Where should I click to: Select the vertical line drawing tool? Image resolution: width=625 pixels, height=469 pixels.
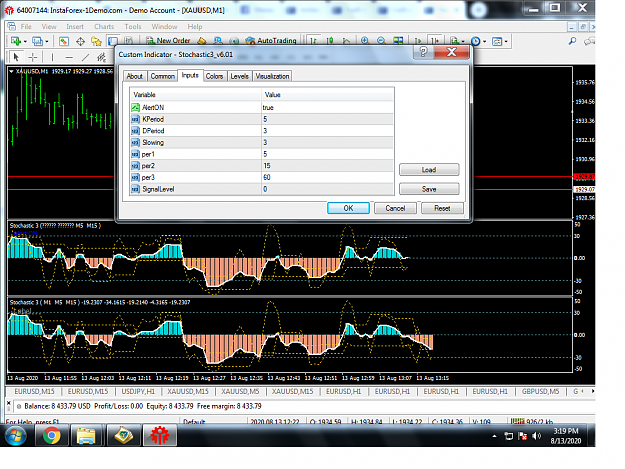click(x=52, y=57)
